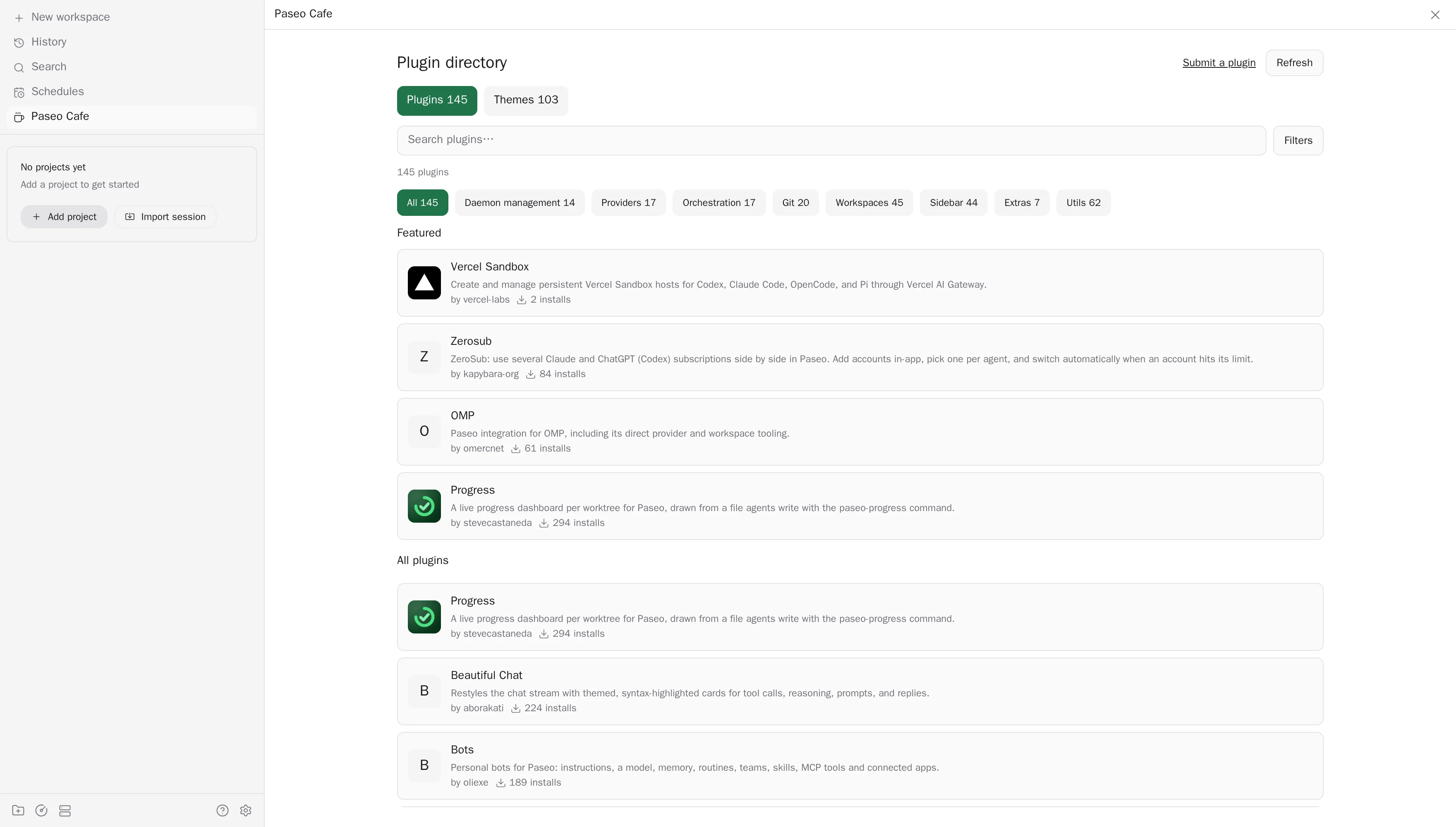Select the Paseo Cafe cup icon
1456x827 pixels.
click(x=19, y=117)
